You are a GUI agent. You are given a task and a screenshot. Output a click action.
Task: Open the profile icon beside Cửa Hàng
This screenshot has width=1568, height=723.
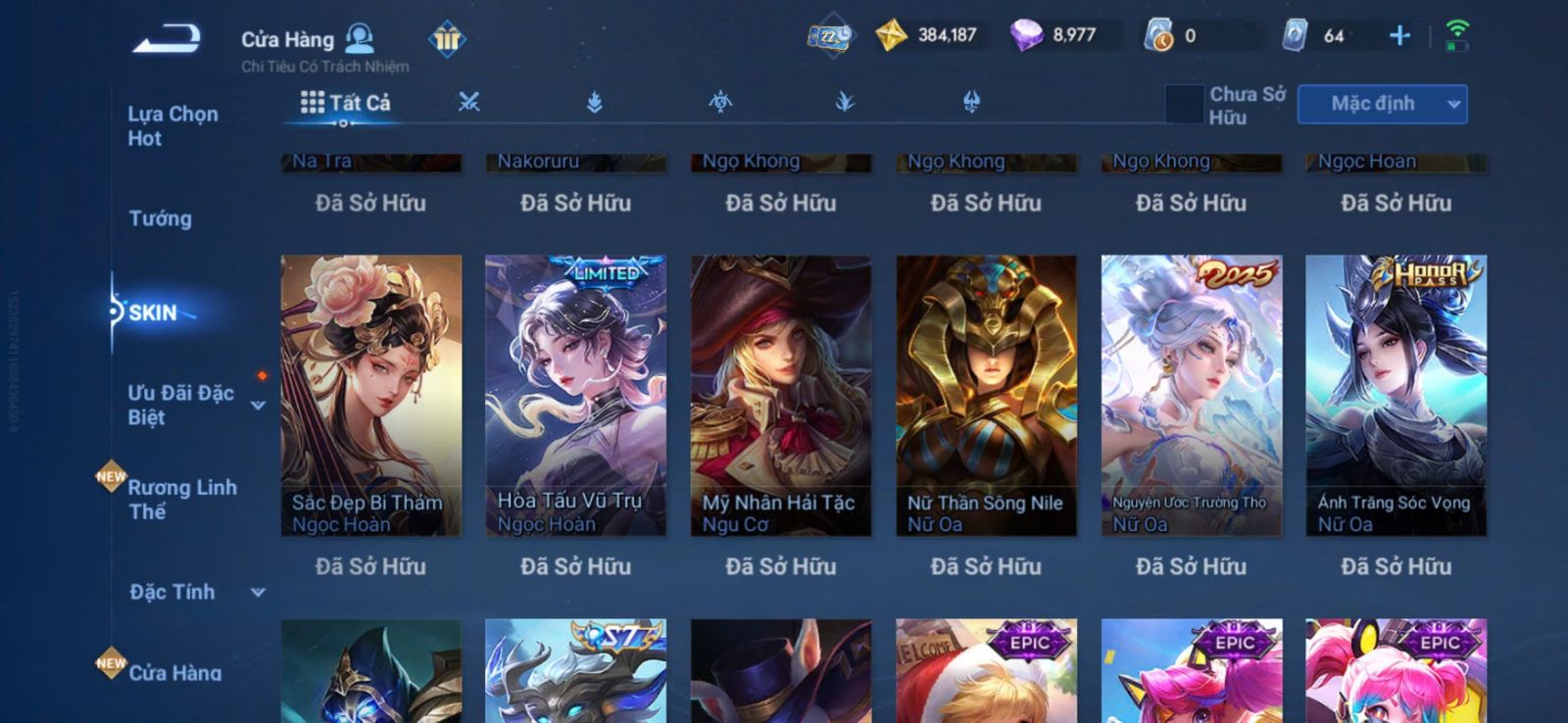[x=361, y=38]
